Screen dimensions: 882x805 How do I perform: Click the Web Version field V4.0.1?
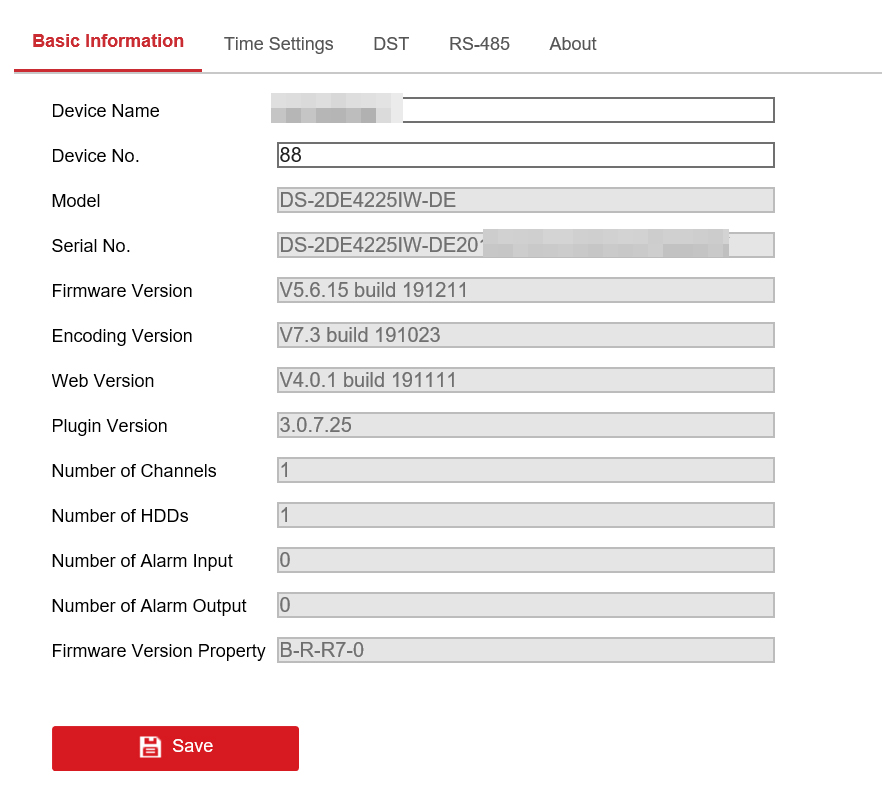tap(525, 380)
